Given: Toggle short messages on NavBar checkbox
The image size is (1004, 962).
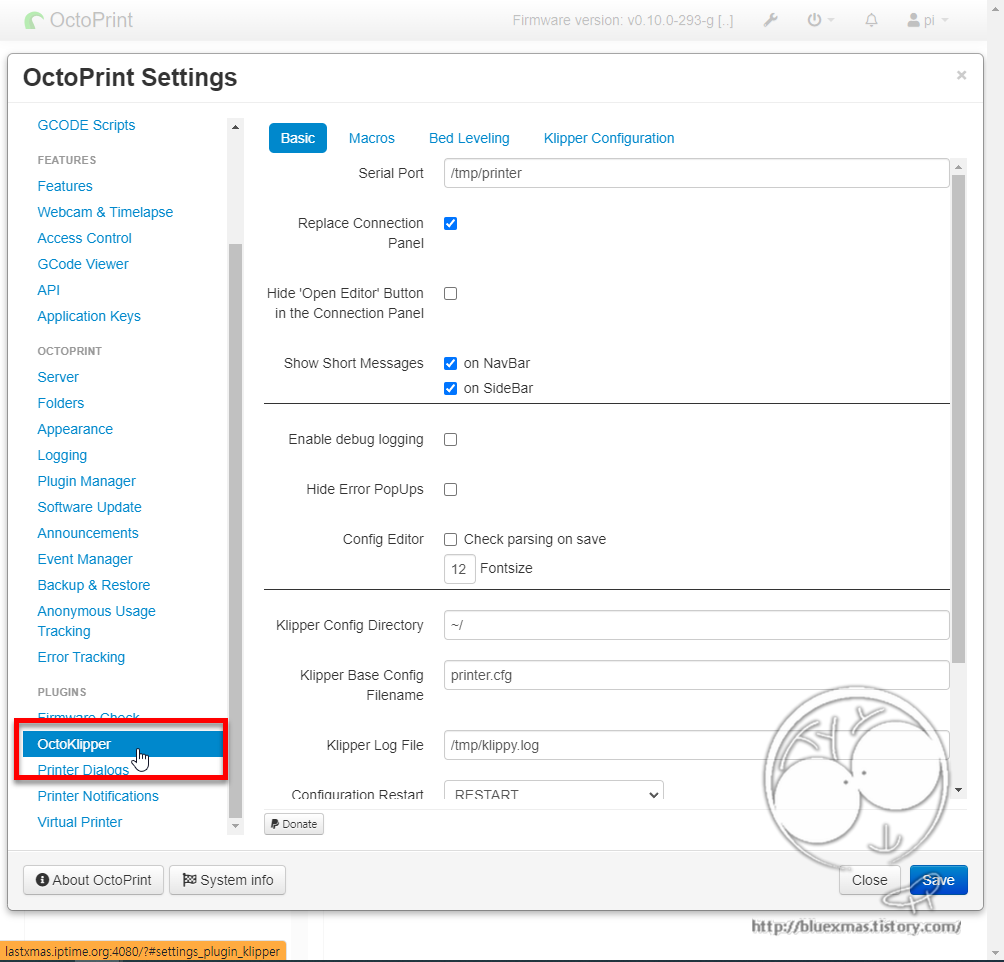Looking at the screenshot, I should click(x=451, y=364).
